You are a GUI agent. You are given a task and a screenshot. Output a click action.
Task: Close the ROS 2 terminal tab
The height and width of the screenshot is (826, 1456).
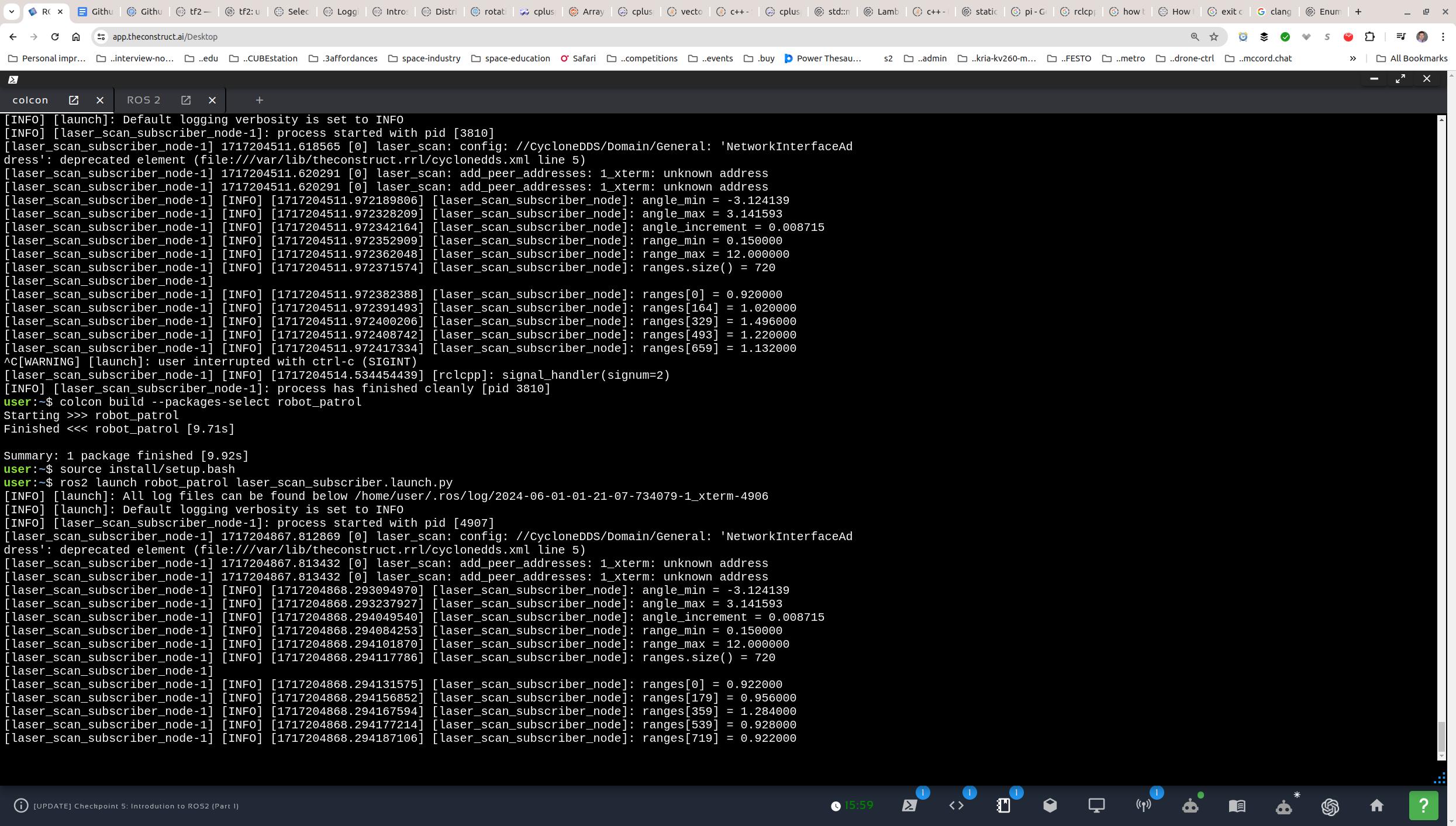212,100
